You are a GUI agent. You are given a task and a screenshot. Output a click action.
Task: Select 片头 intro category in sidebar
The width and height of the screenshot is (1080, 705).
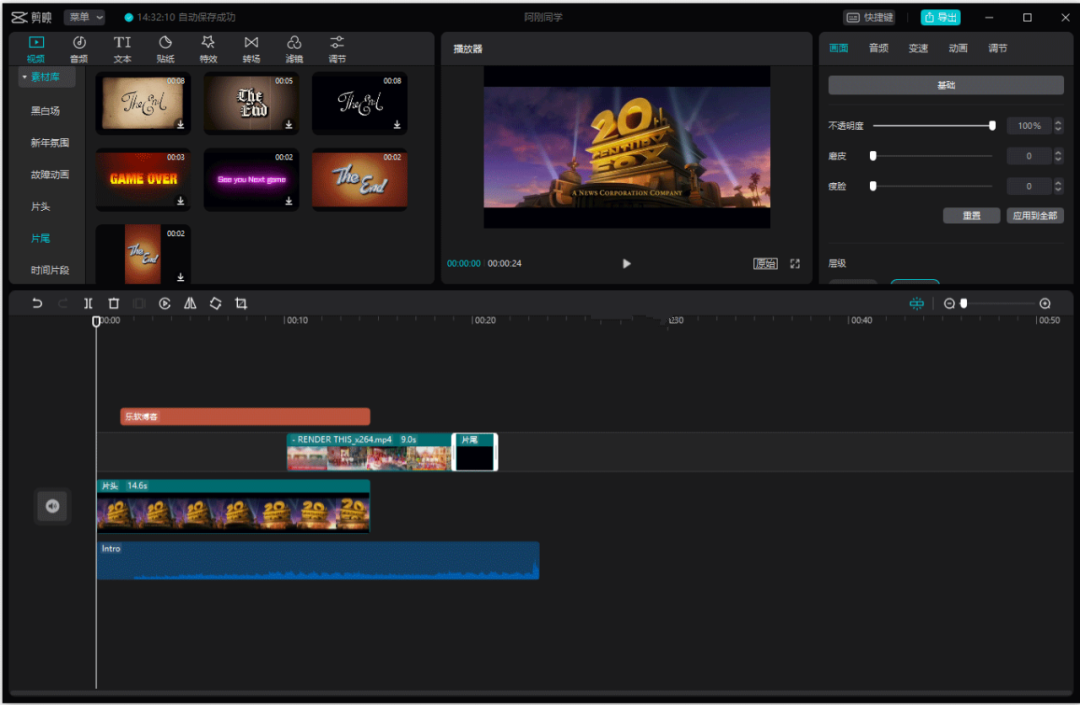point(41,207)
